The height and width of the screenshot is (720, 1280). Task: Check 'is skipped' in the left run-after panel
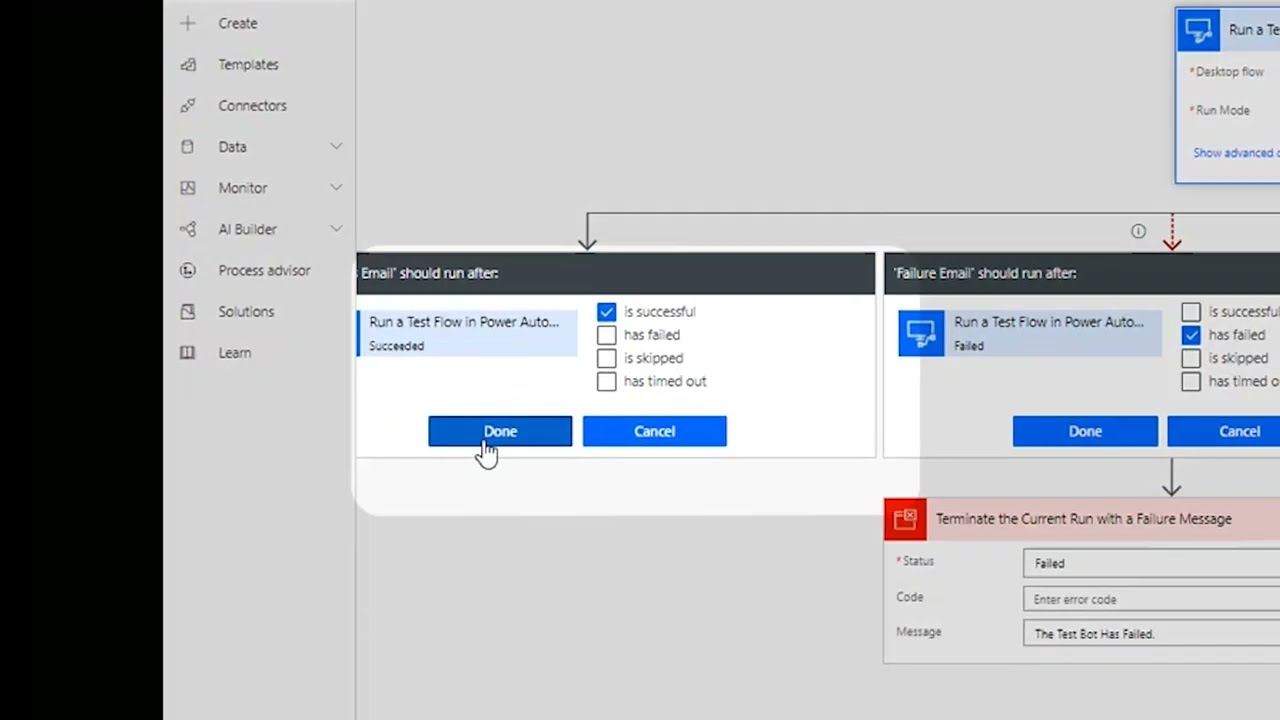point(606,358)
